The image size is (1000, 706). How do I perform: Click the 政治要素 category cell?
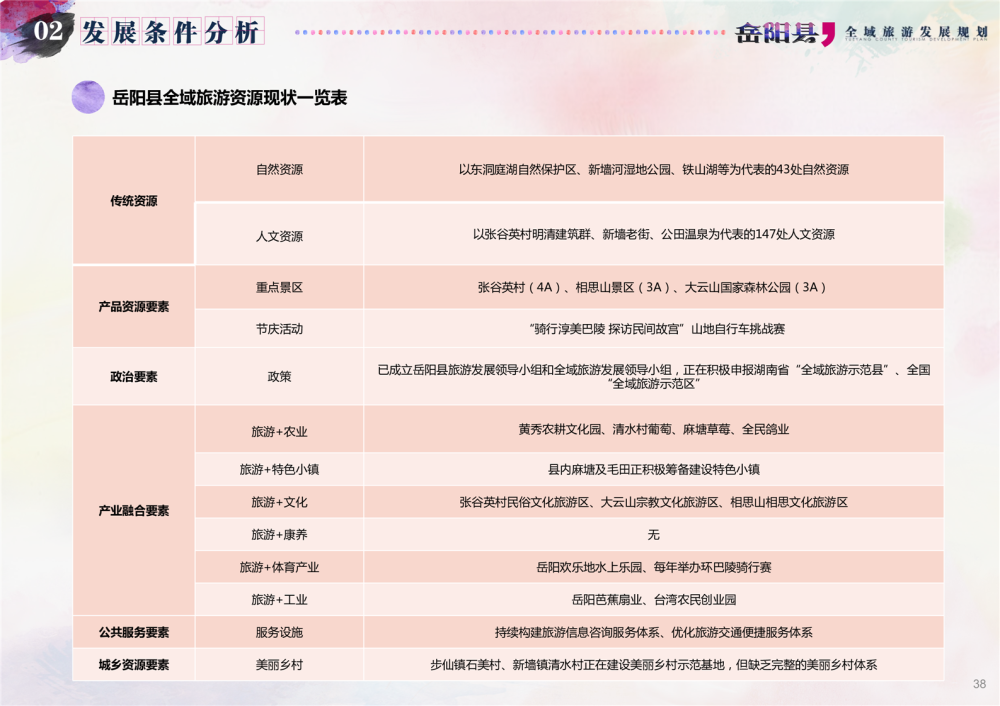pos(134,377)
